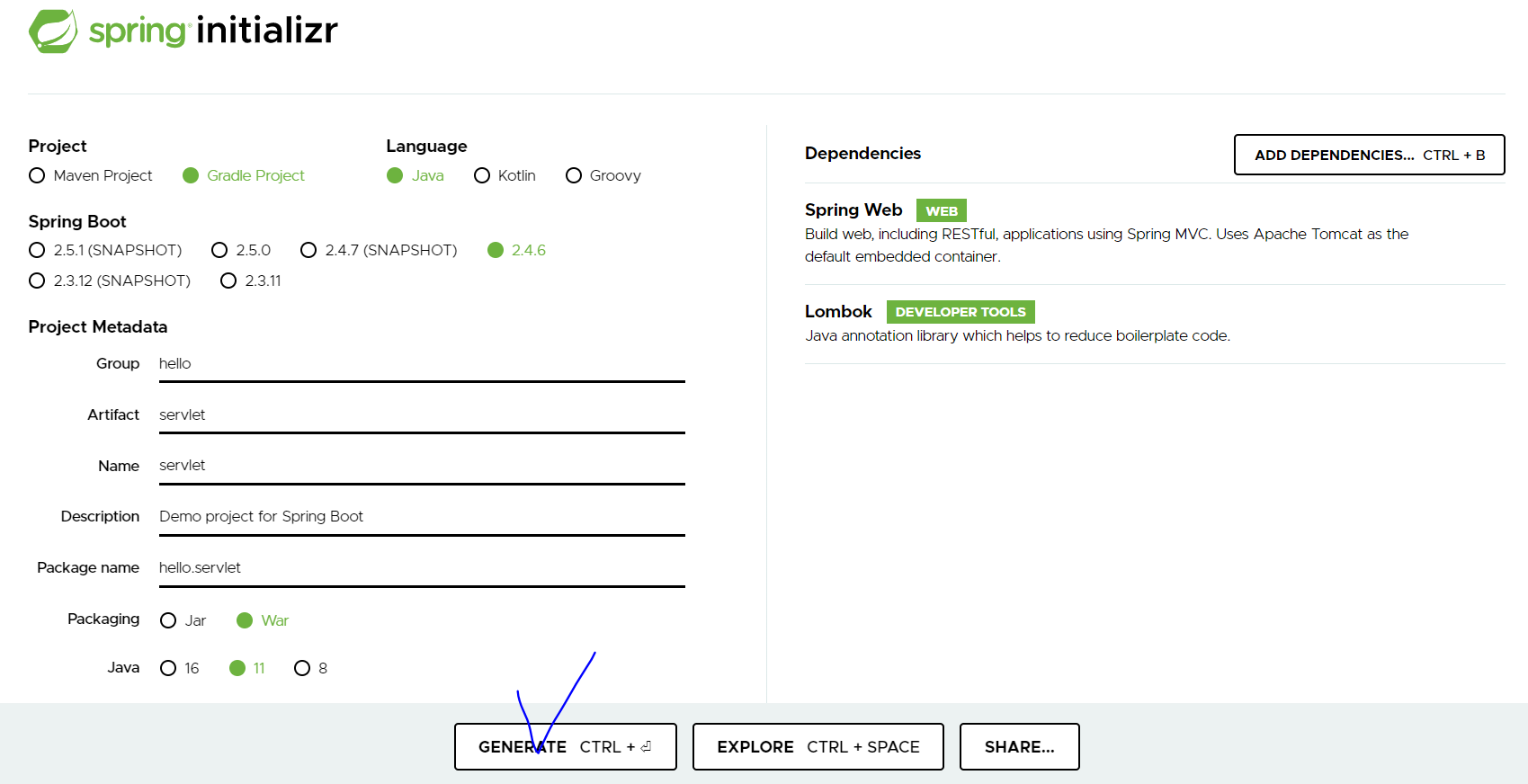Edit the Group field containing hello
The image size is (1528, 784).
(x=422, y=364)
